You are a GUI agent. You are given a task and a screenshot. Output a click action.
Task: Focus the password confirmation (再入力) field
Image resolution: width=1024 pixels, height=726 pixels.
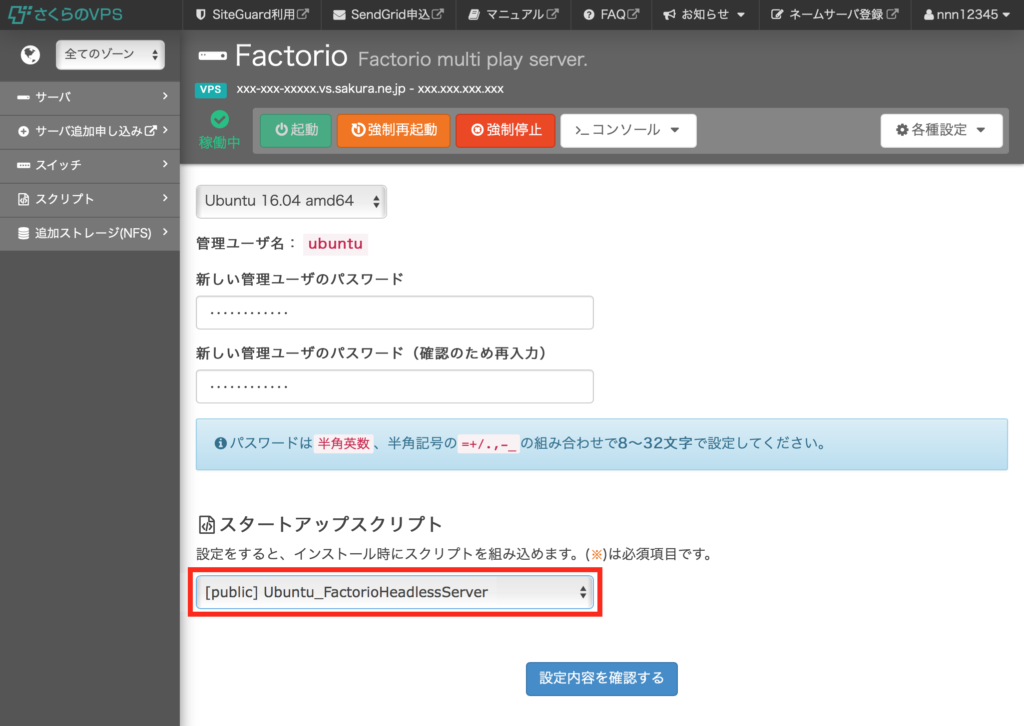[x=394, y=387]
